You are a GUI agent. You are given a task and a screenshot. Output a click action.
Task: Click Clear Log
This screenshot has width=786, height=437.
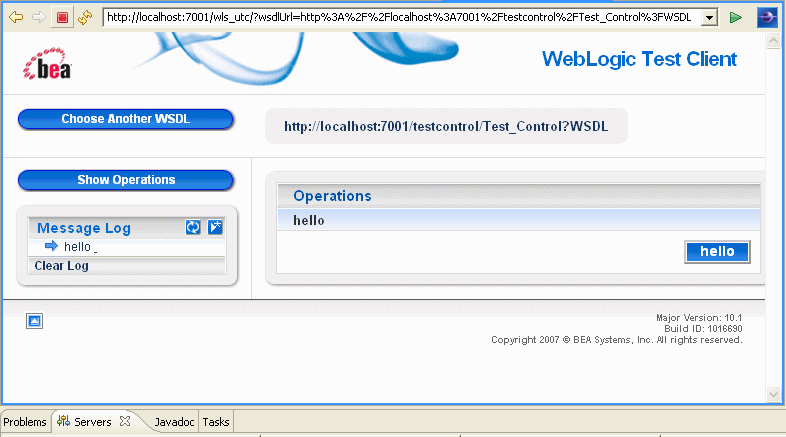61,266
